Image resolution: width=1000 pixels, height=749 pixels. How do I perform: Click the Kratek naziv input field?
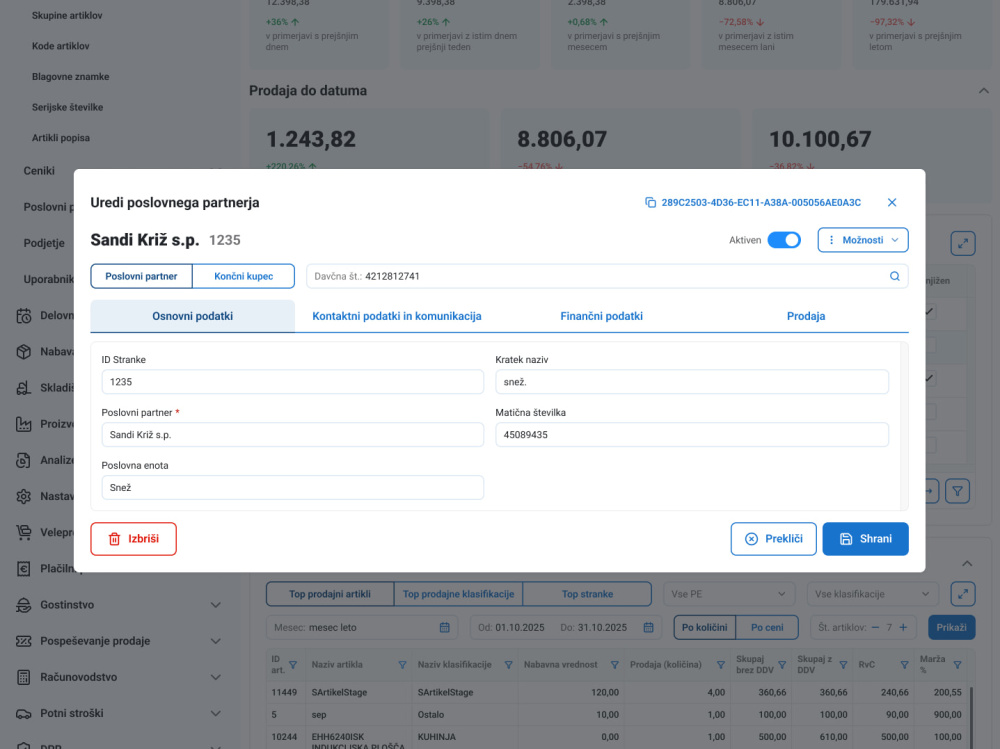coord(692,382)
